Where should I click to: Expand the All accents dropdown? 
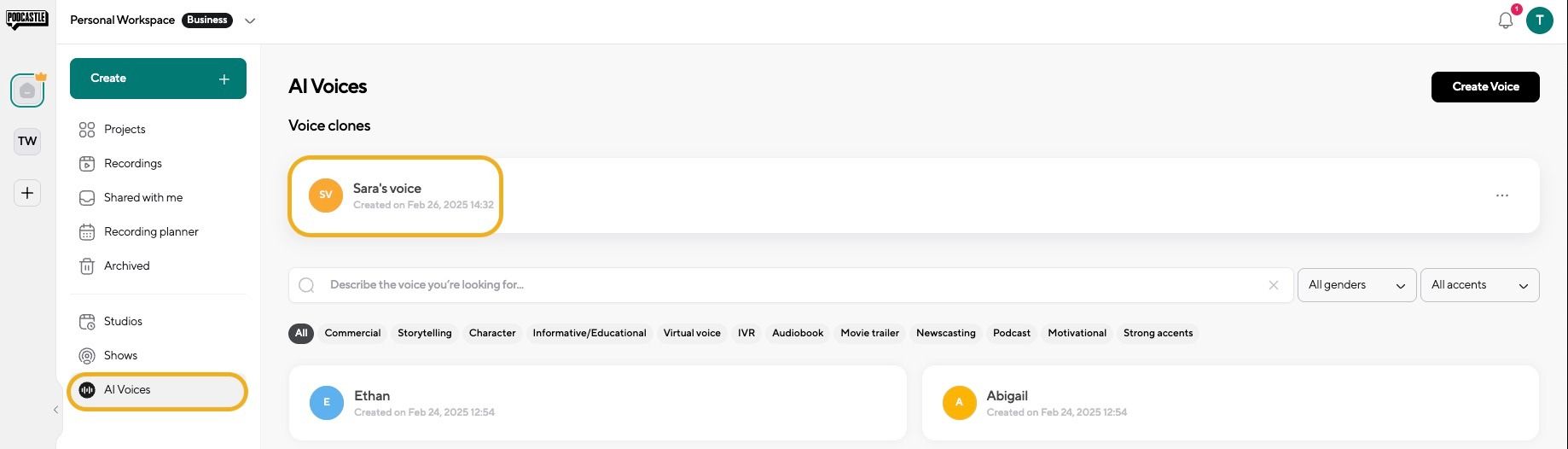pyautogui.click(x=1478, y=285)
